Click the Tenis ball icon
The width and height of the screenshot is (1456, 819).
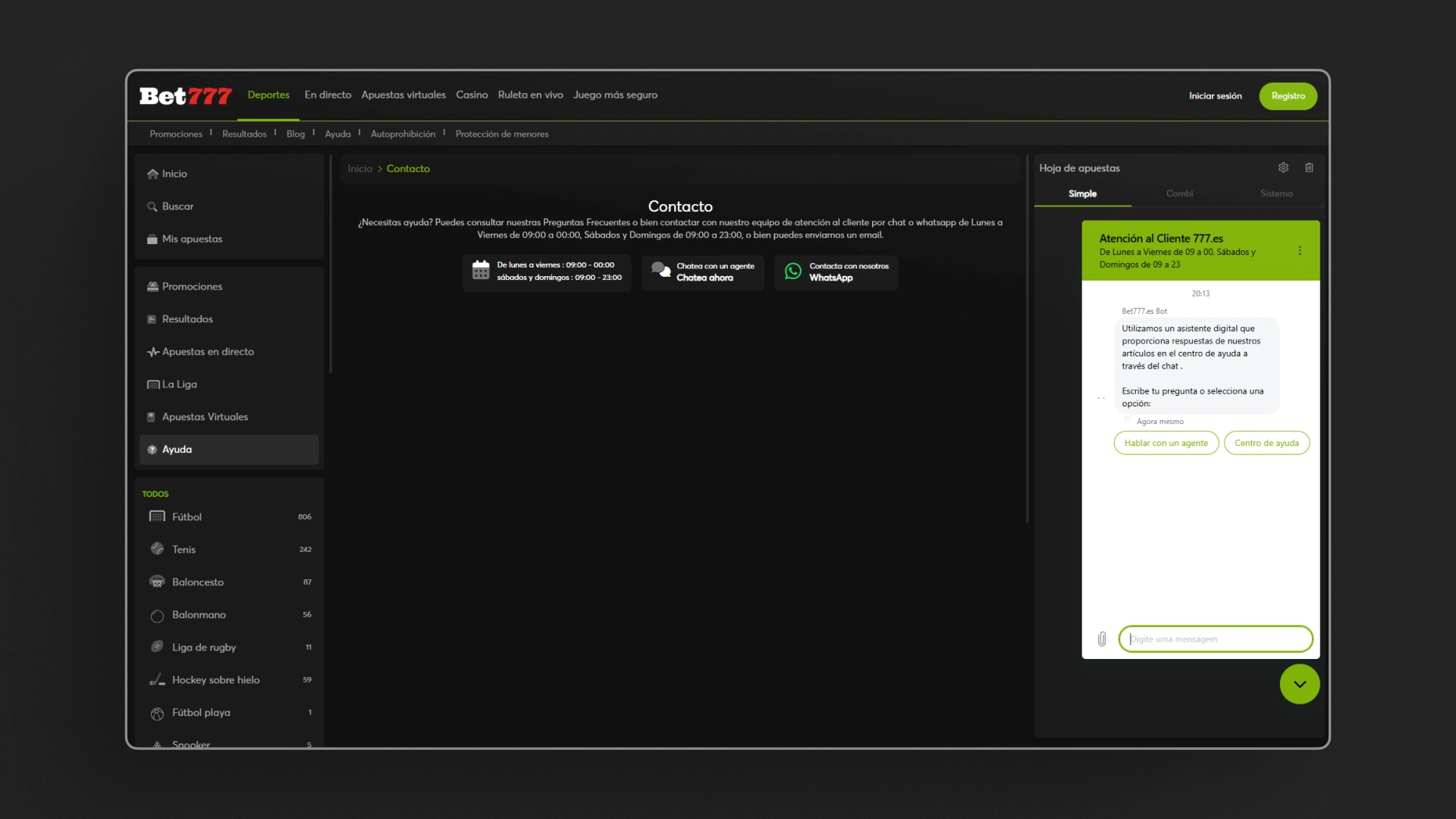pos(157,549)
